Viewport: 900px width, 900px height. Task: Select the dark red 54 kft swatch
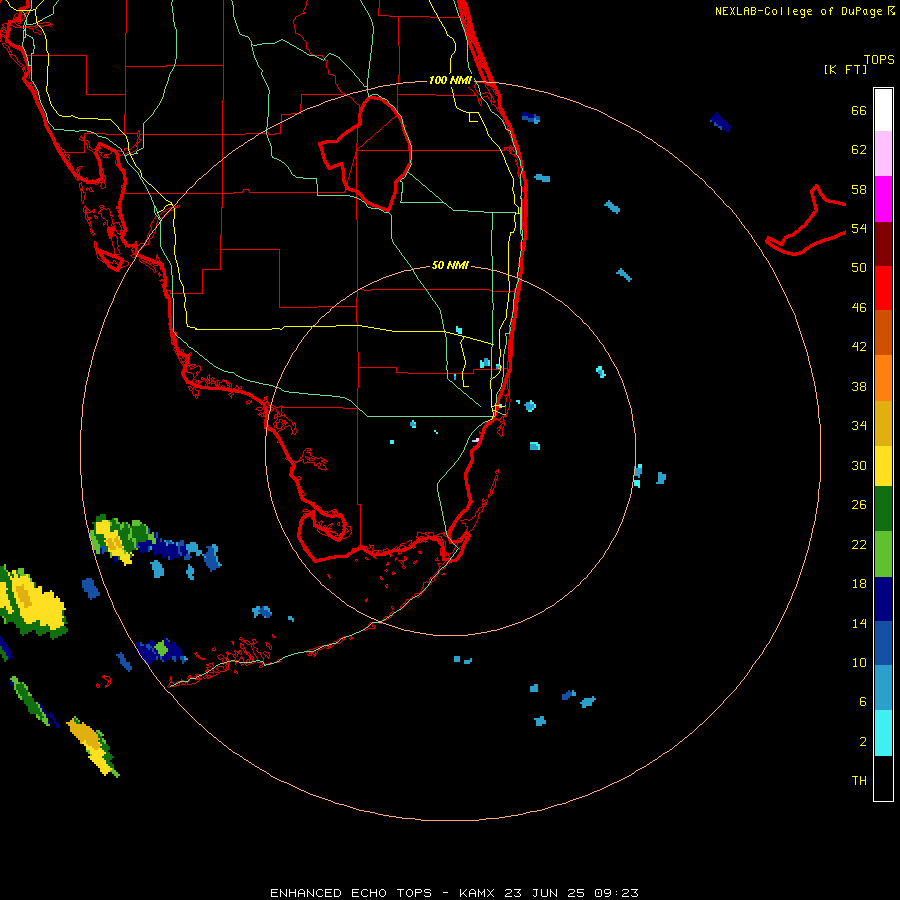point(883,244)
